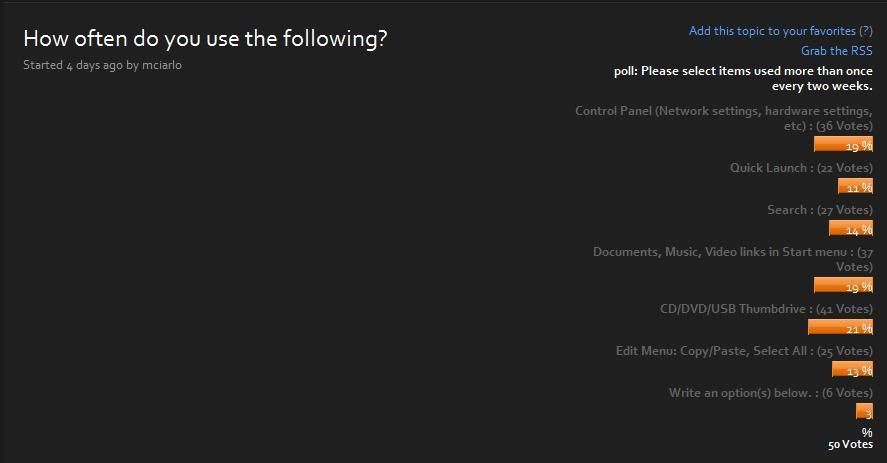Click the CD/DVD/USB Thumbdrive 21% bar
Viewport: 887px width, 463px height.
pyautogui.click(x=840, y=327)
